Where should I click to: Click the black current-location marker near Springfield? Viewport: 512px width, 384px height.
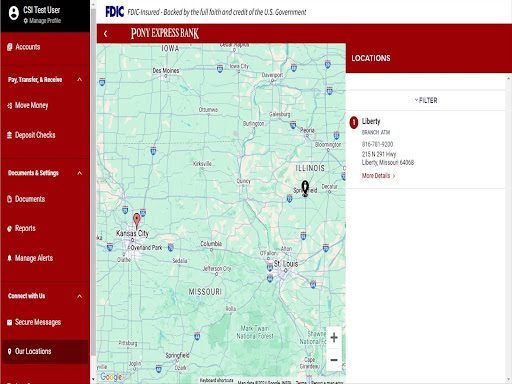(305, 188)
